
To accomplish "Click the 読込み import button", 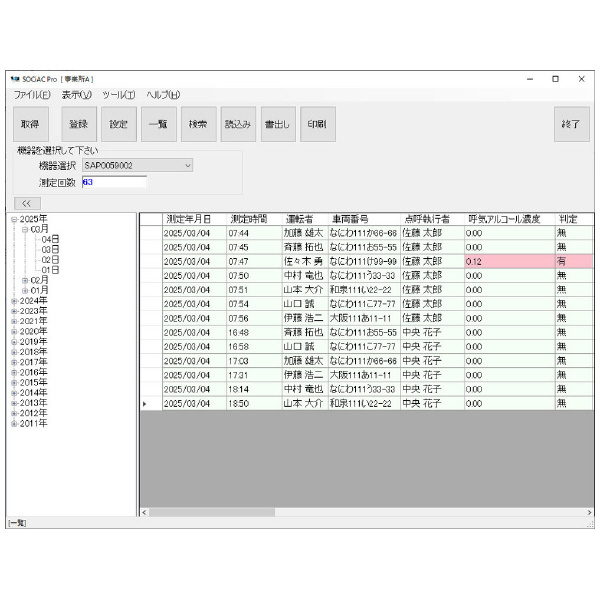I will [x=237, y=124].
